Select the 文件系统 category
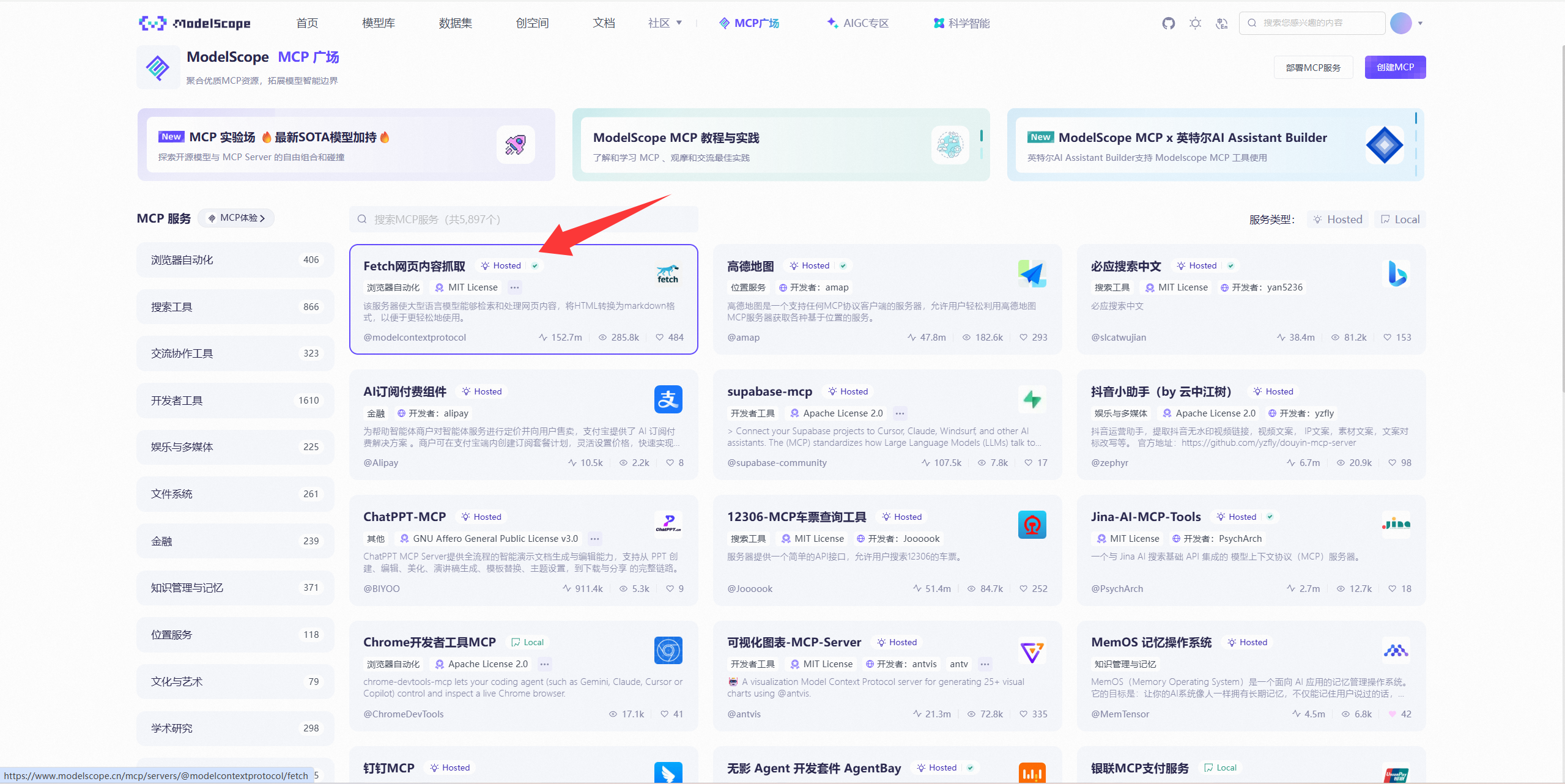This screenshot has height=784, width=1565. tap(235, 494)
